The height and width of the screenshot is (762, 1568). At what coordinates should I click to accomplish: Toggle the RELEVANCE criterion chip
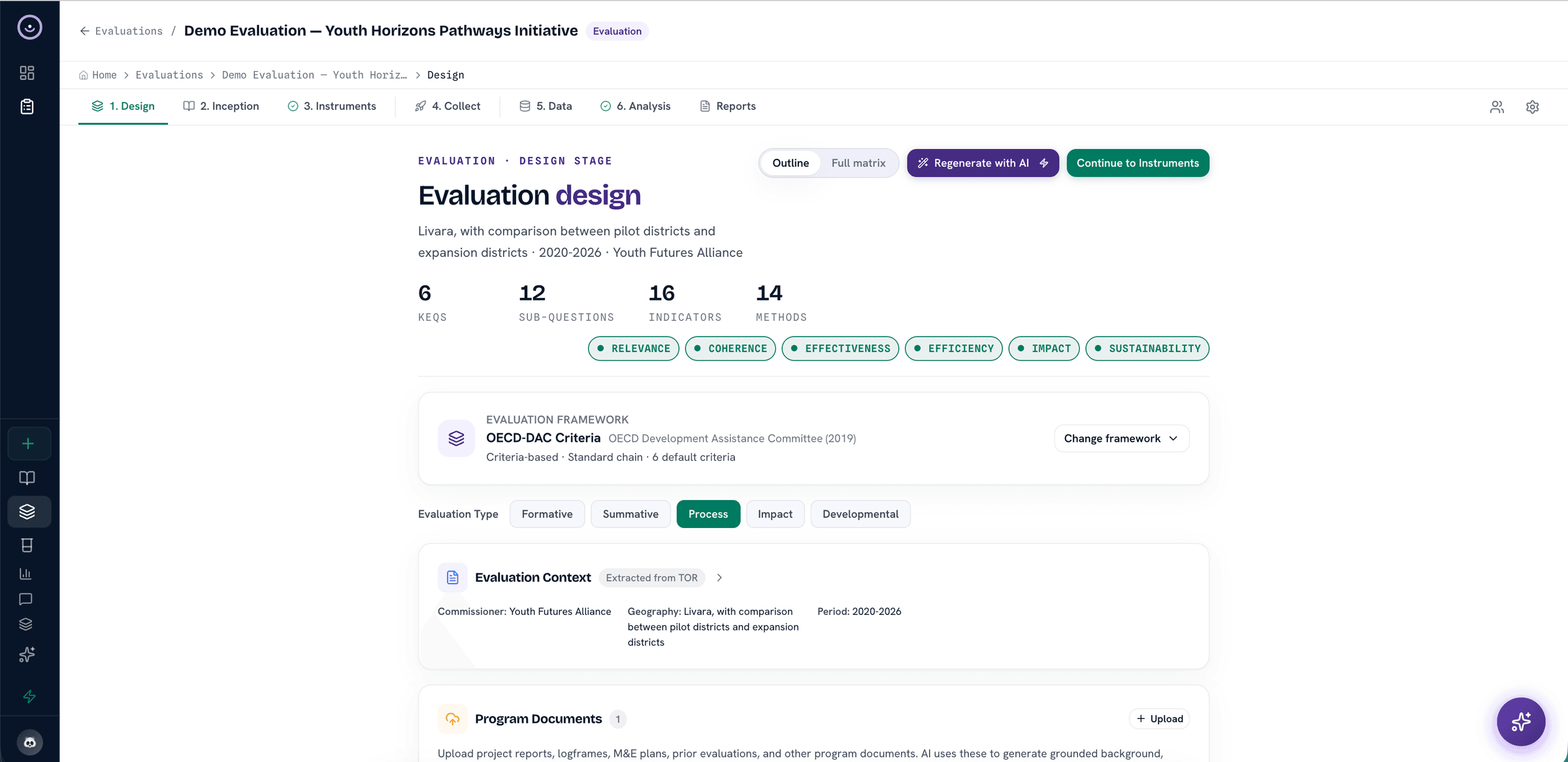tap(634, 348)
